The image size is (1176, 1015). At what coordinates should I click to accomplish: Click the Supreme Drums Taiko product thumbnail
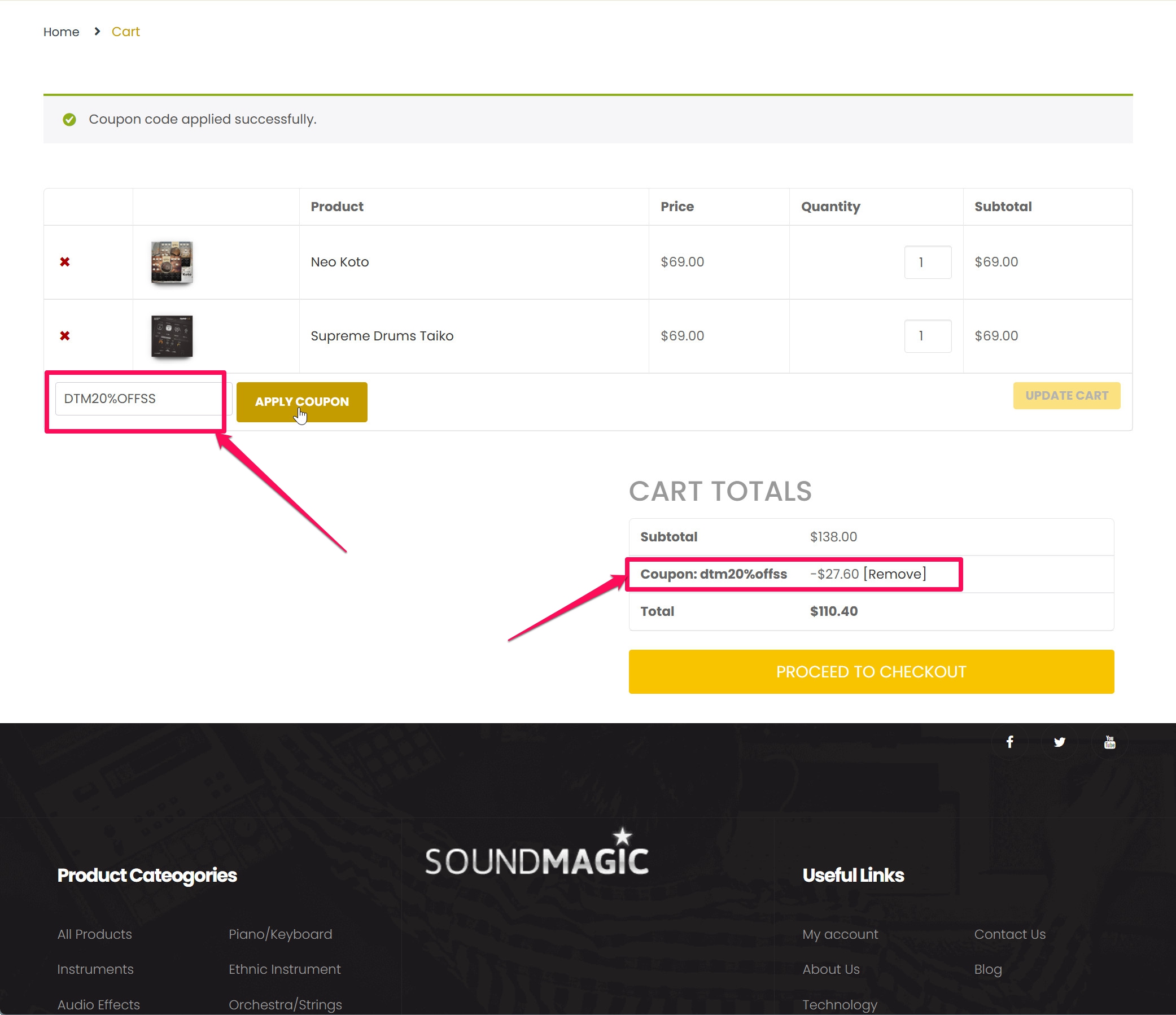pyautogui.click(x=172, y=336)
